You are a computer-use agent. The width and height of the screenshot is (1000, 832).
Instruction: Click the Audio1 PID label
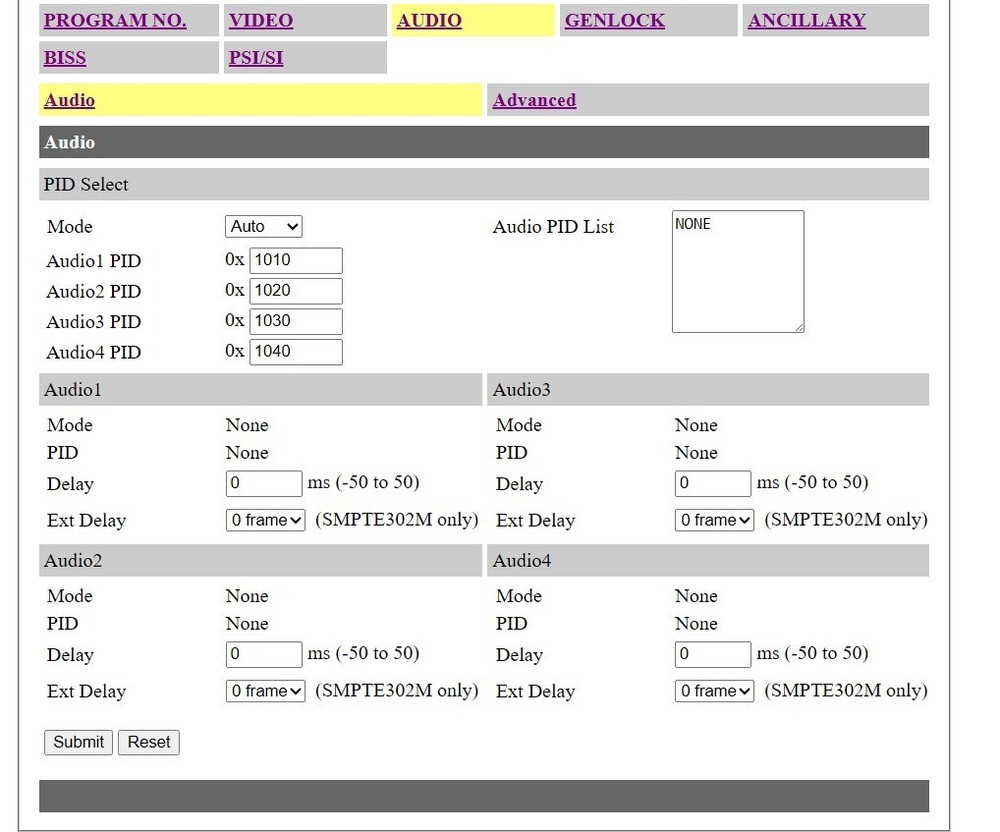[x=94, y=261]
